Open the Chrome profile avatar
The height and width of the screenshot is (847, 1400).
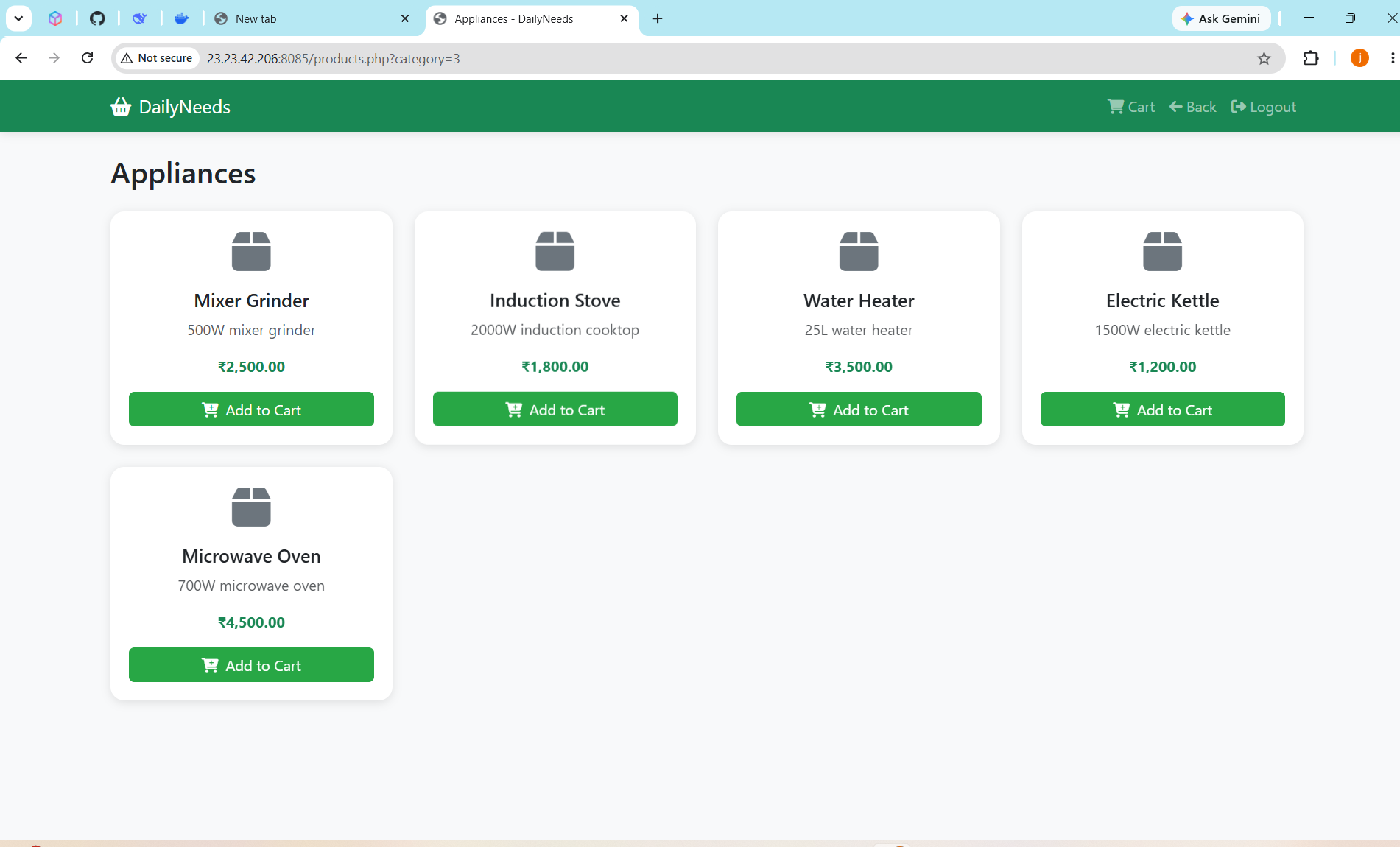(x=1359, y=58)
